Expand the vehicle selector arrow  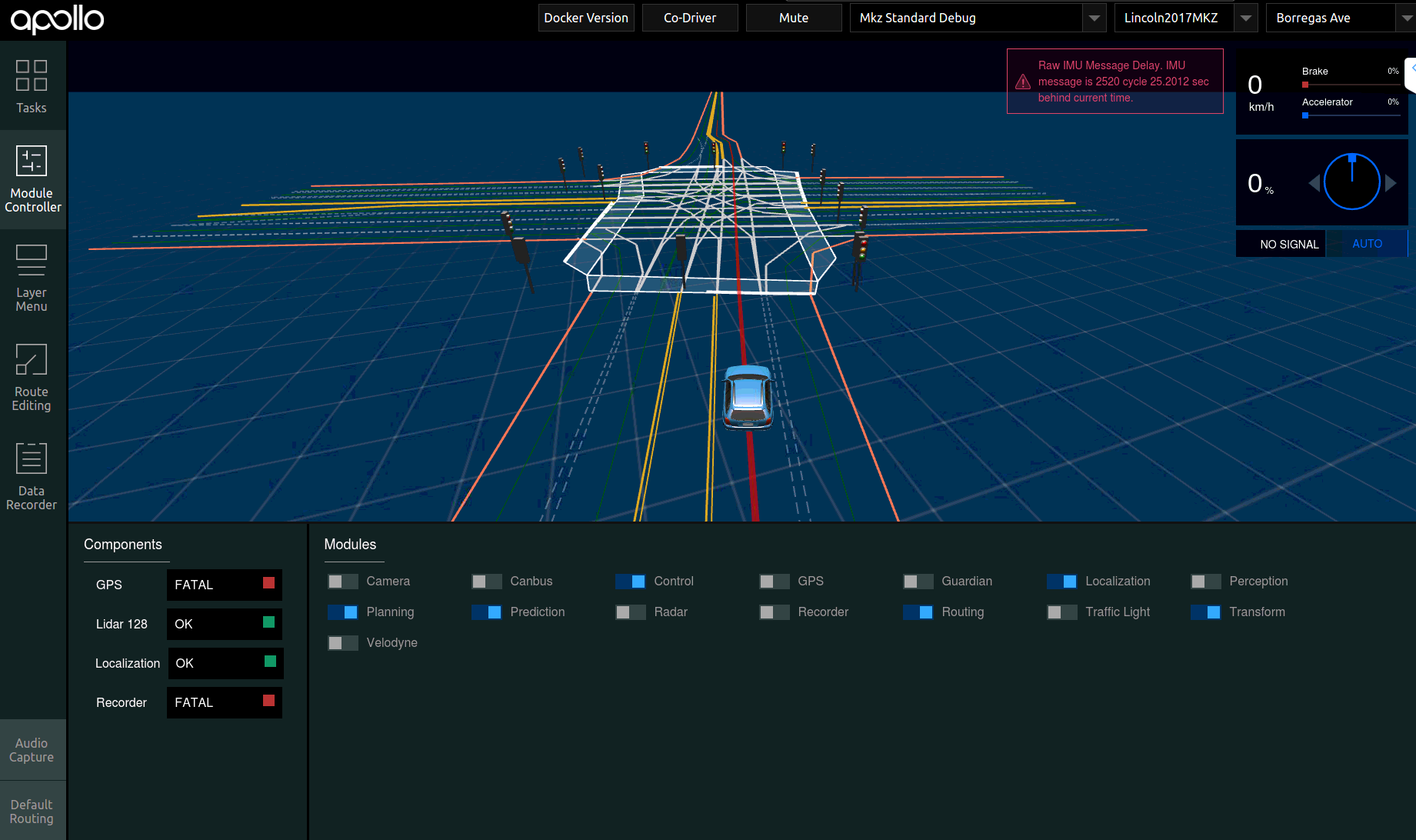(1245, 18)
